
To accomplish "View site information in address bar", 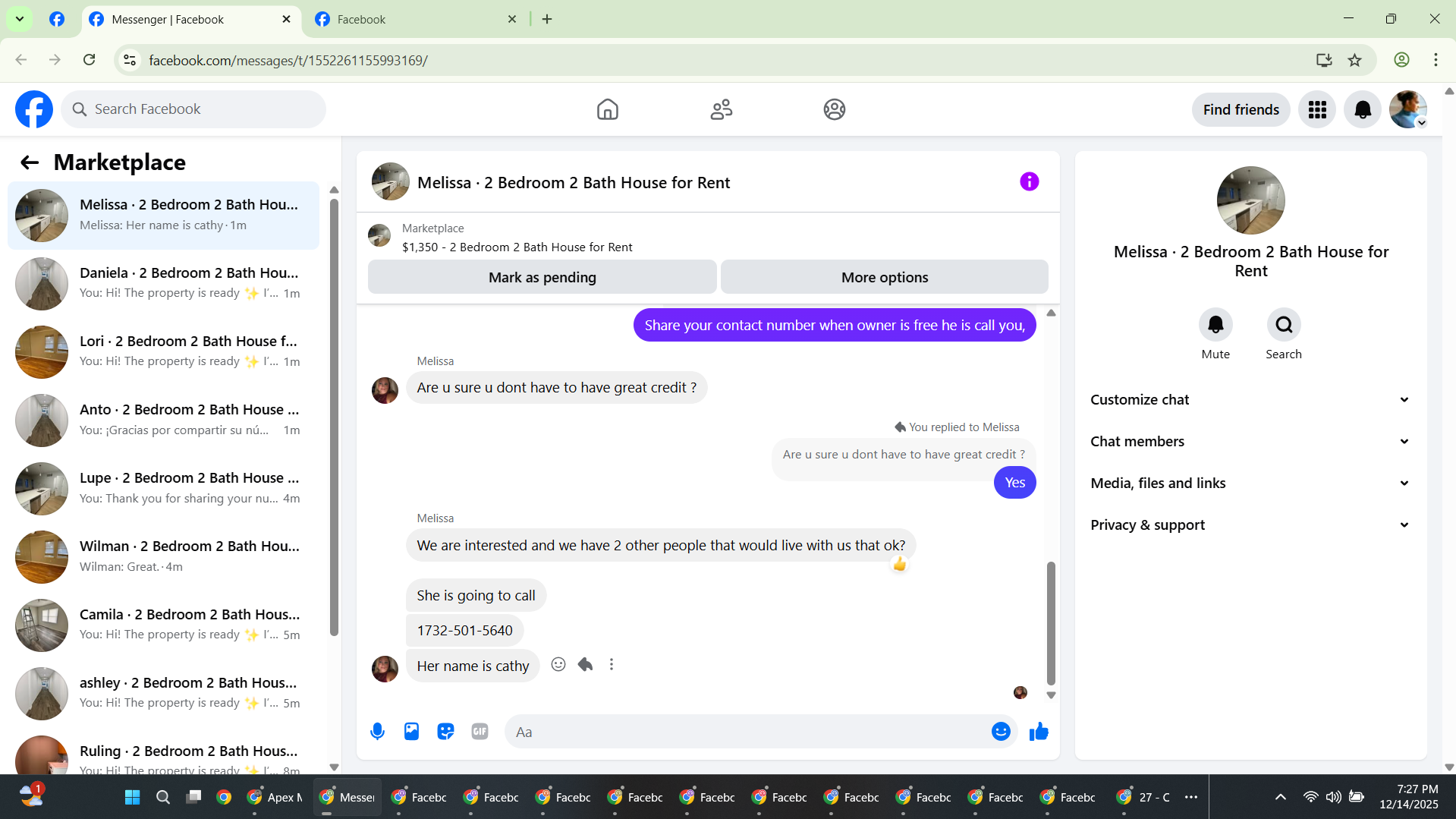I will pyautogui.click(x=130, y=60).
